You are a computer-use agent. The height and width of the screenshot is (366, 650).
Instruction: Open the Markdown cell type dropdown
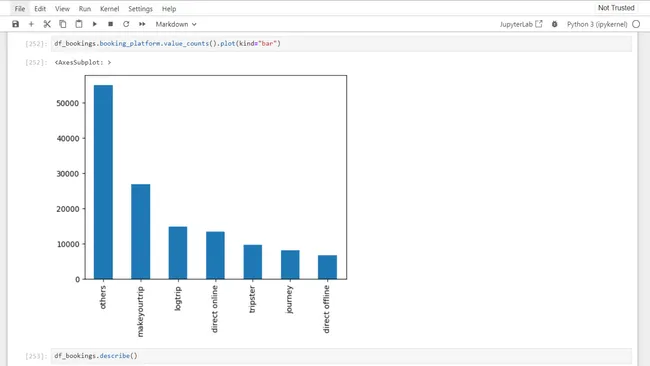click(176, 24)
